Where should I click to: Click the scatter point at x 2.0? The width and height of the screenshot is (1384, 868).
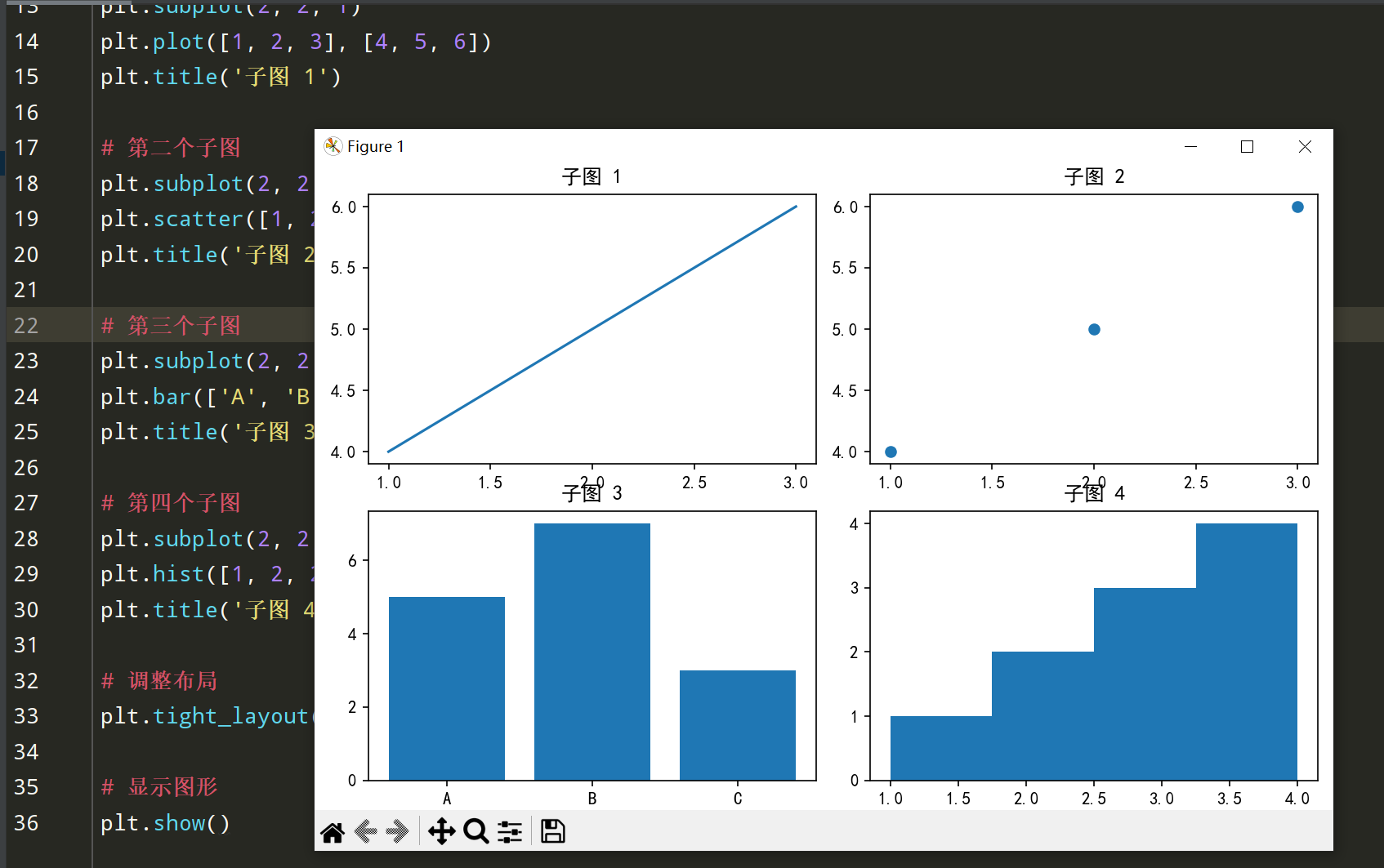[1094, 329]
